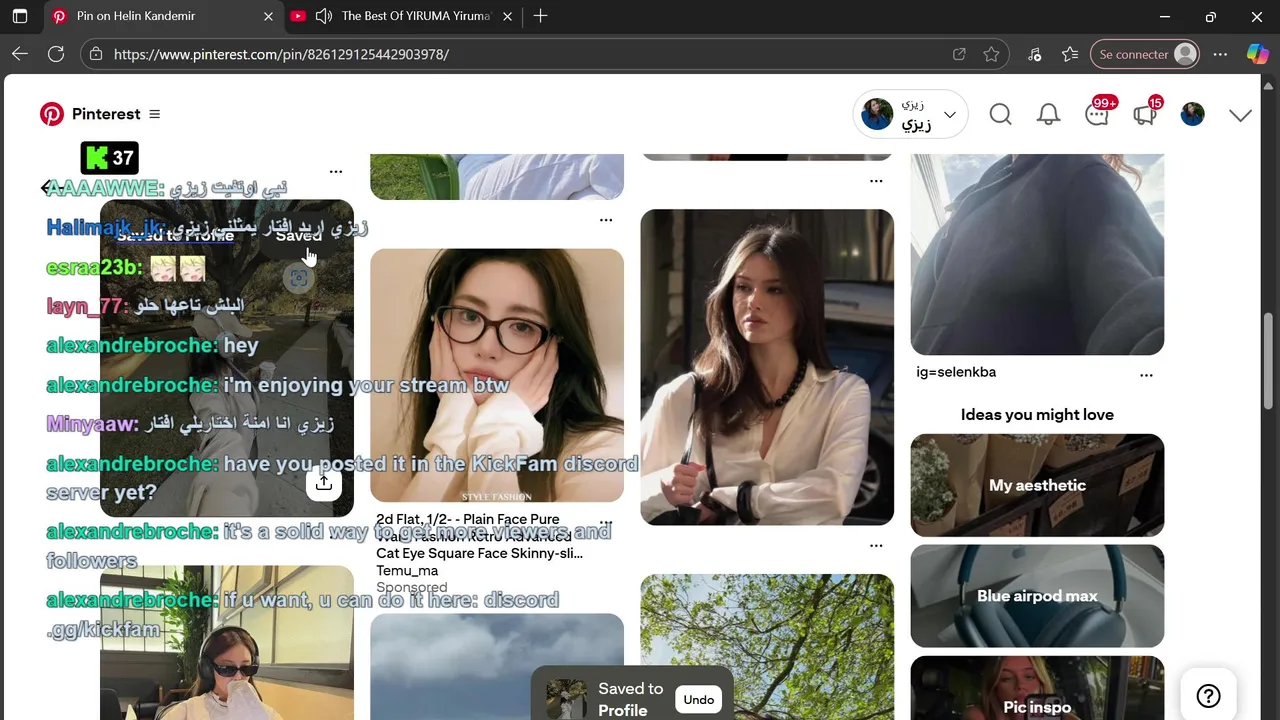
Task: Open options dots above the glasses pin
Action: point(606,220)
